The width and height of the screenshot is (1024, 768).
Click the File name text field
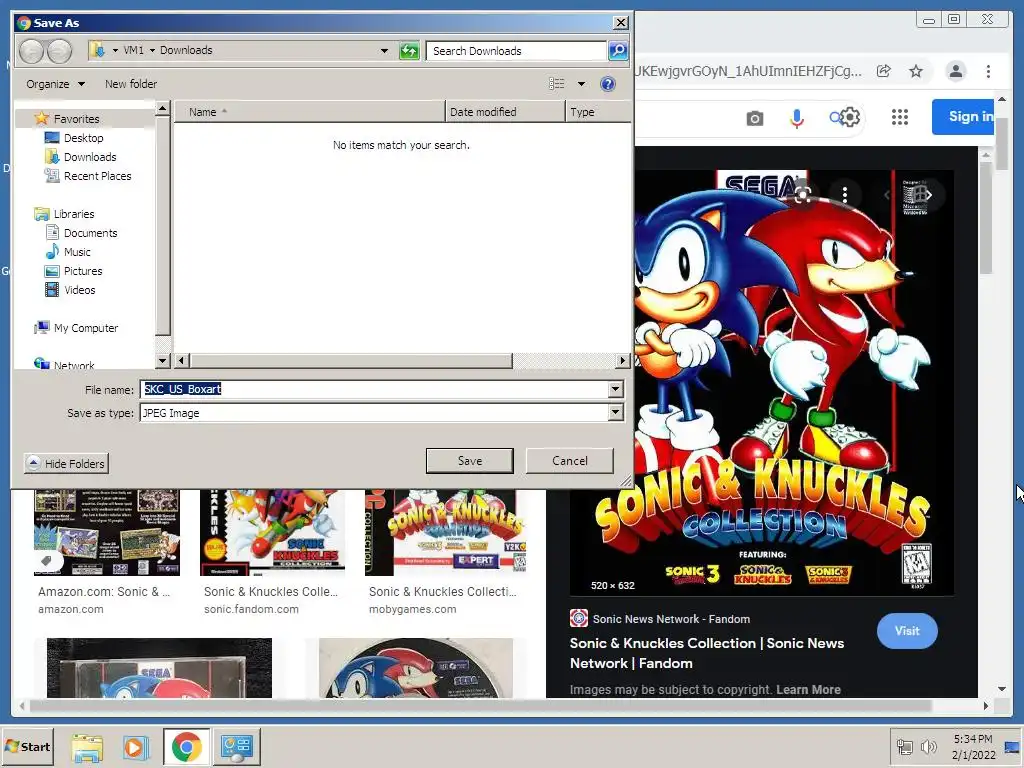(374, 389)
